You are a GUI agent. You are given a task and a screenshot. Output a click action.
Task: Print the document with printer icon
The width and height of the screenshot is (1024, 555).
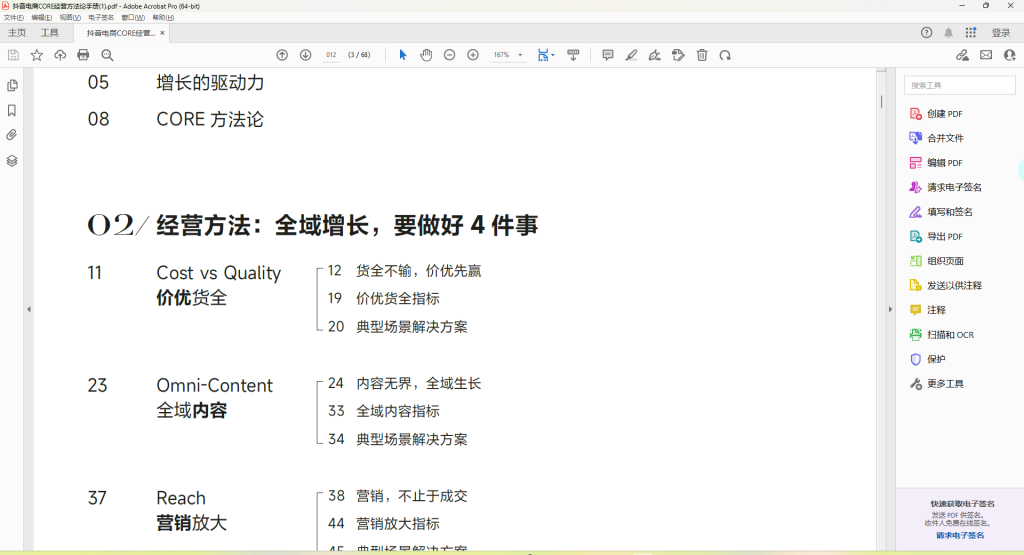click(83, 56)
